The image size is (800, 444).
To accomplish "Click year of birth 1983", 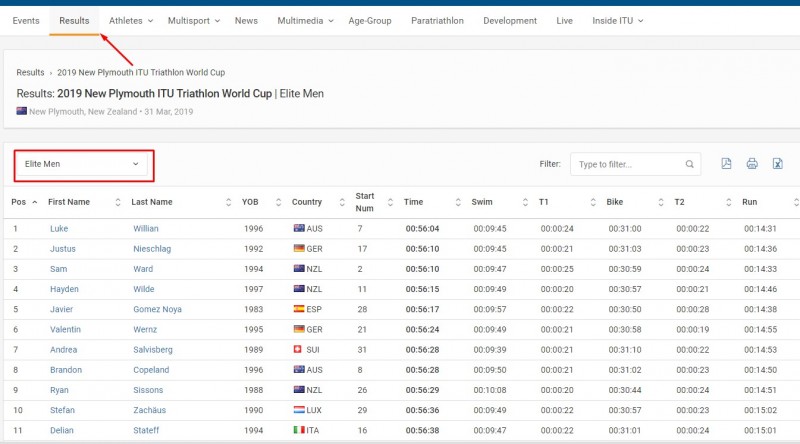I will click(254, 309).
